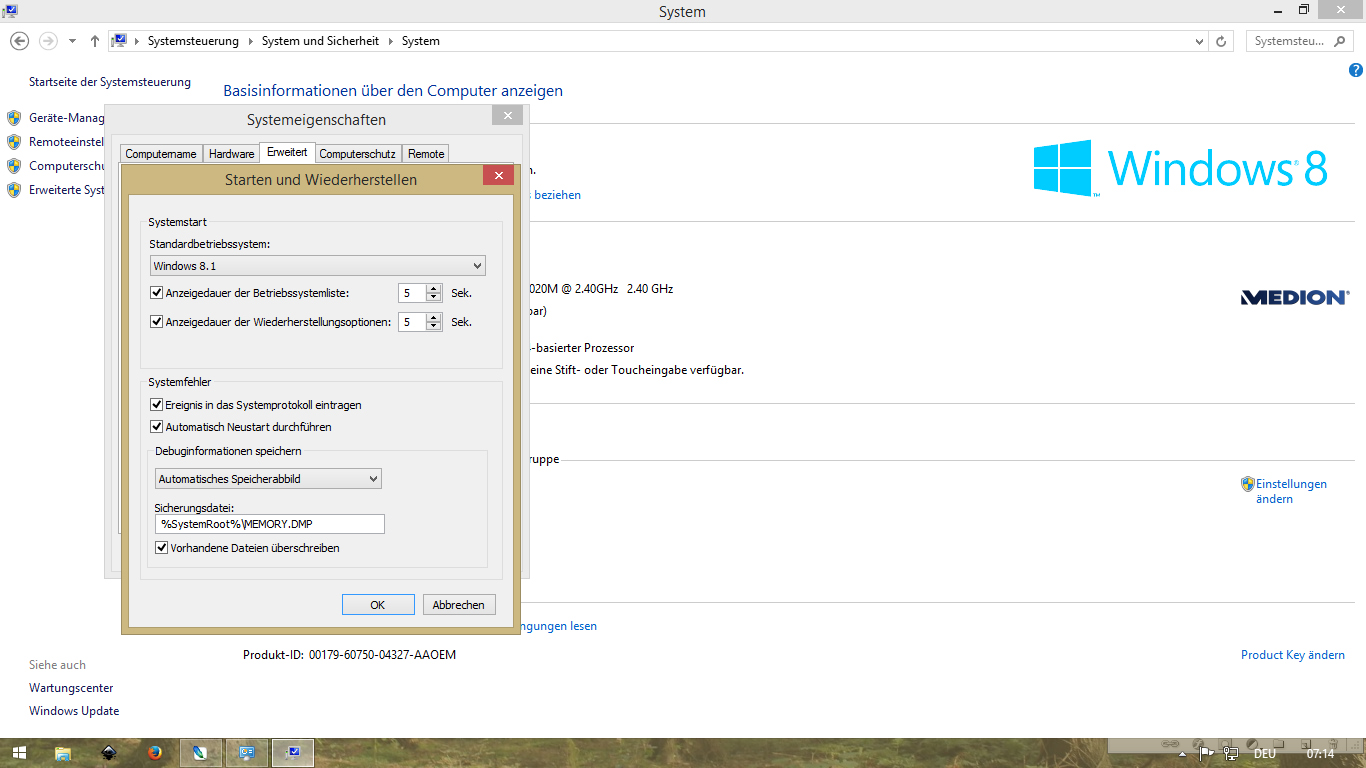Viewport: 1366px width, 768px height.
Task: Decrease the Wiederherstellungsoptionen seconds spinner
Action: pos(433,327)
